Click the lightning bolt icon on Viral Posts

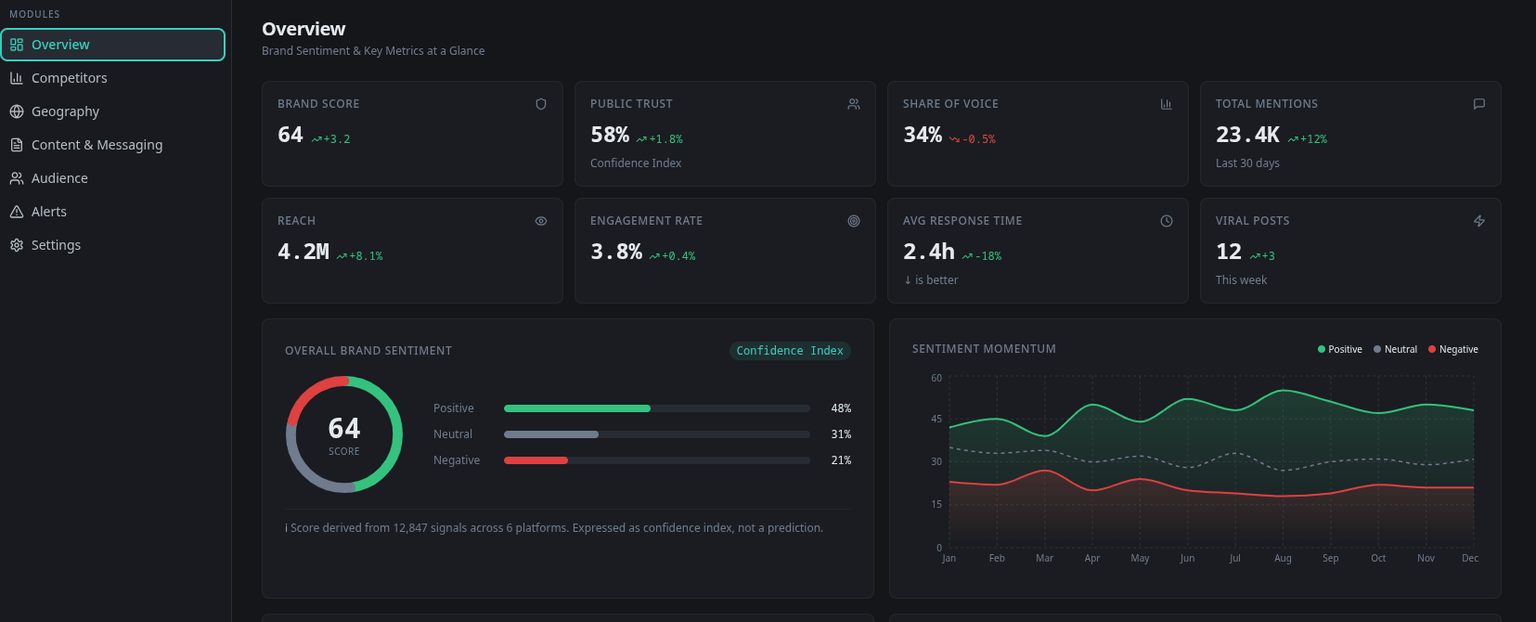1479,221
